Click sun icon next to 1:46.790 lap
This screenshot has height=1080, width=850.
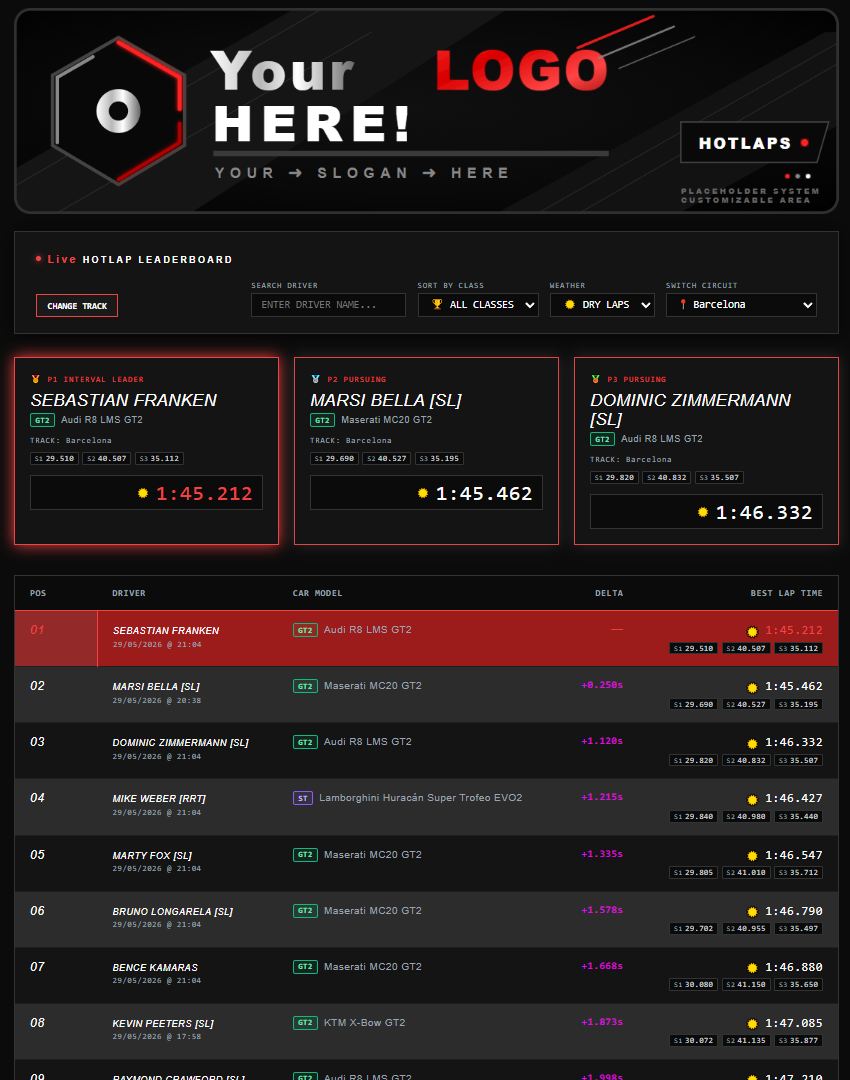752,912
